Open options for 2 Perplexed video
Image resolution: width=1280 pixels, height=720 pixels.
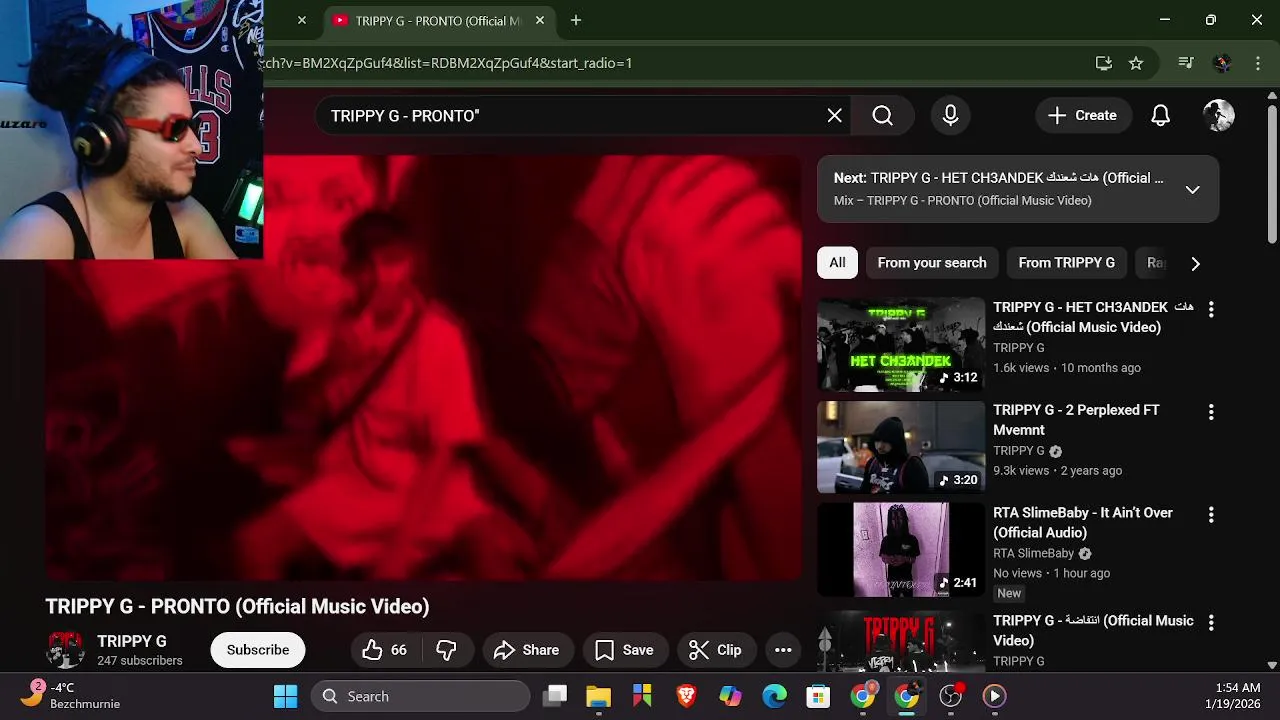[1211, 412]
